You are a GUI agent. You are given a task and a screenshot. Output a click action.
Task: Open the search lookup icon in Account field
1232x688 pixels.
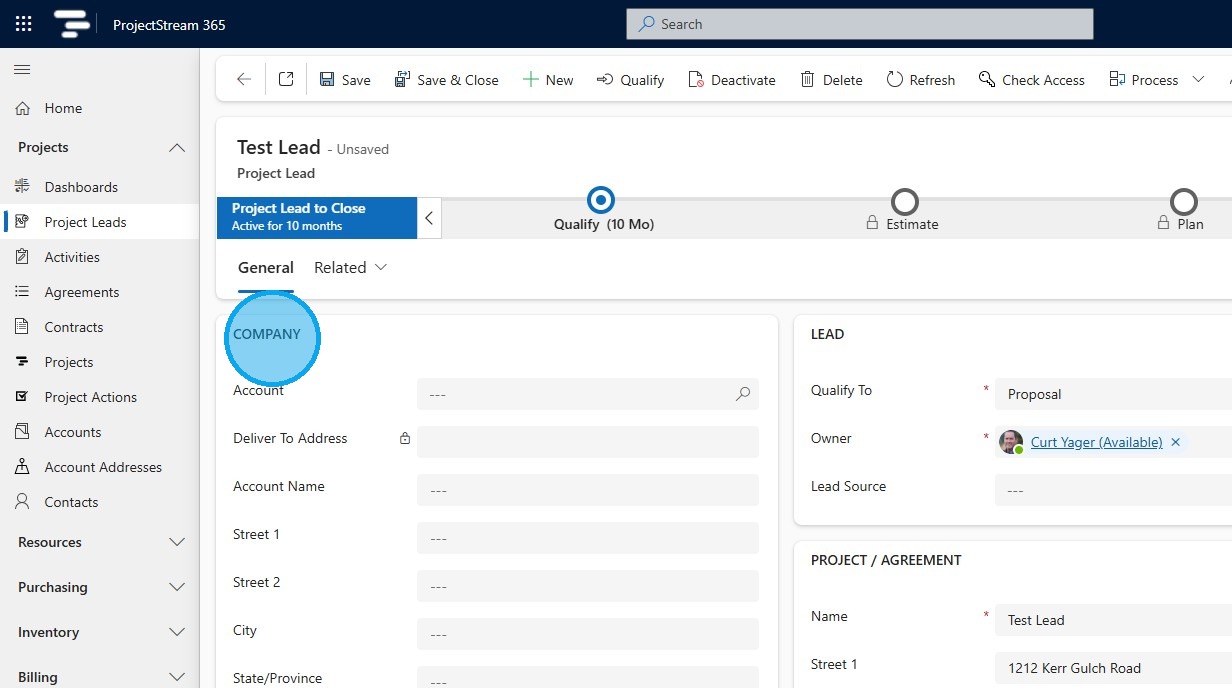(x=743, y=394)
